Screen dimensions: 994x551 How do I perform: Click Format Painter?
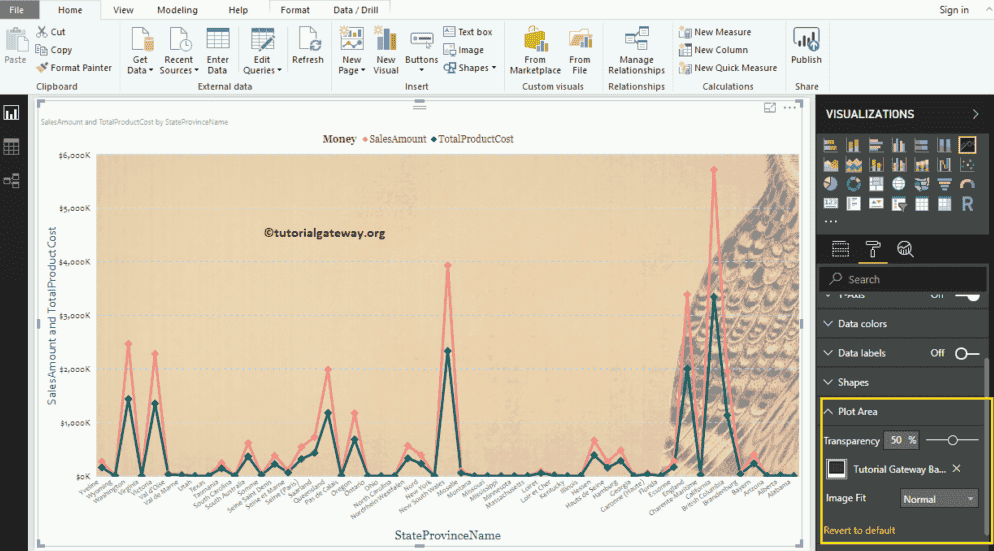[74, 68]
